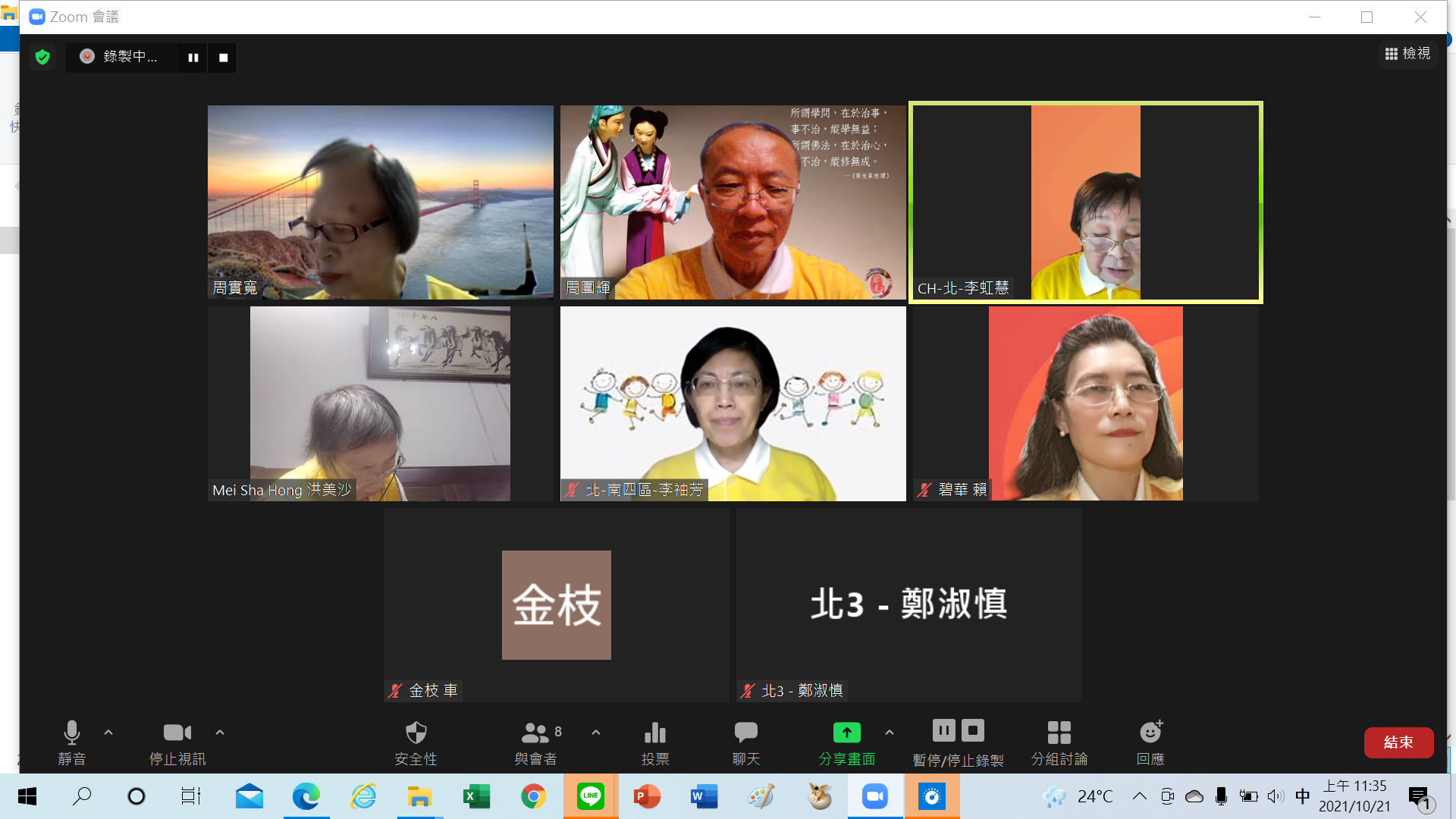1456x819 pixels.
Task: Click the red End meeting button
Action: pos(1398,742)
